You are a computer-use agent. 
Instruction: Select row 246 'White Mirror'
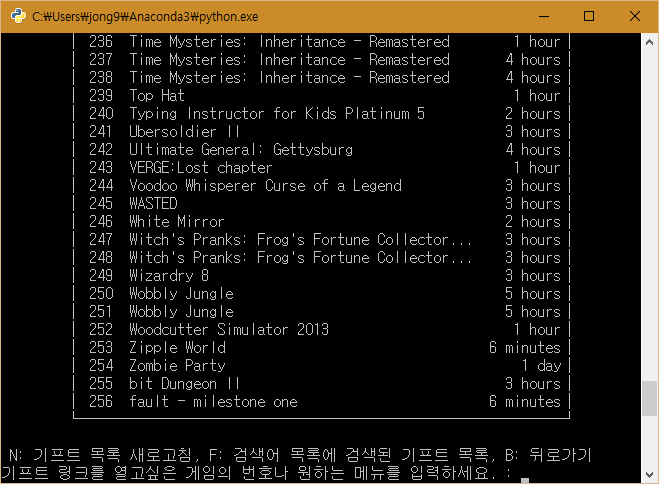click(322, 222)
